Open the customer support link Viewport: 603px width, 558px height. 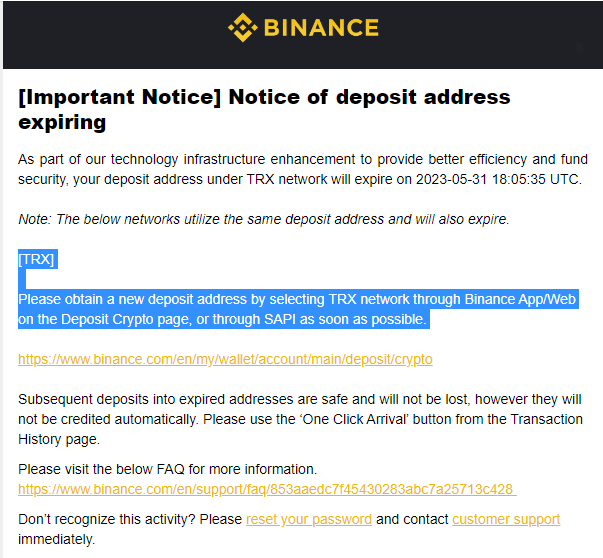coord(506,519)
